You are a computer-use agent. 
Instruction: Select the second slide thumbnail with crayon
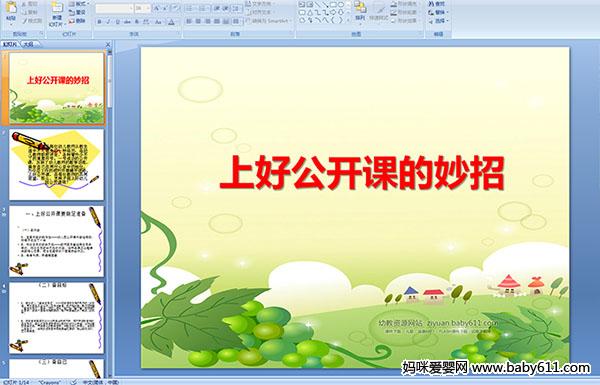(56, 165)
